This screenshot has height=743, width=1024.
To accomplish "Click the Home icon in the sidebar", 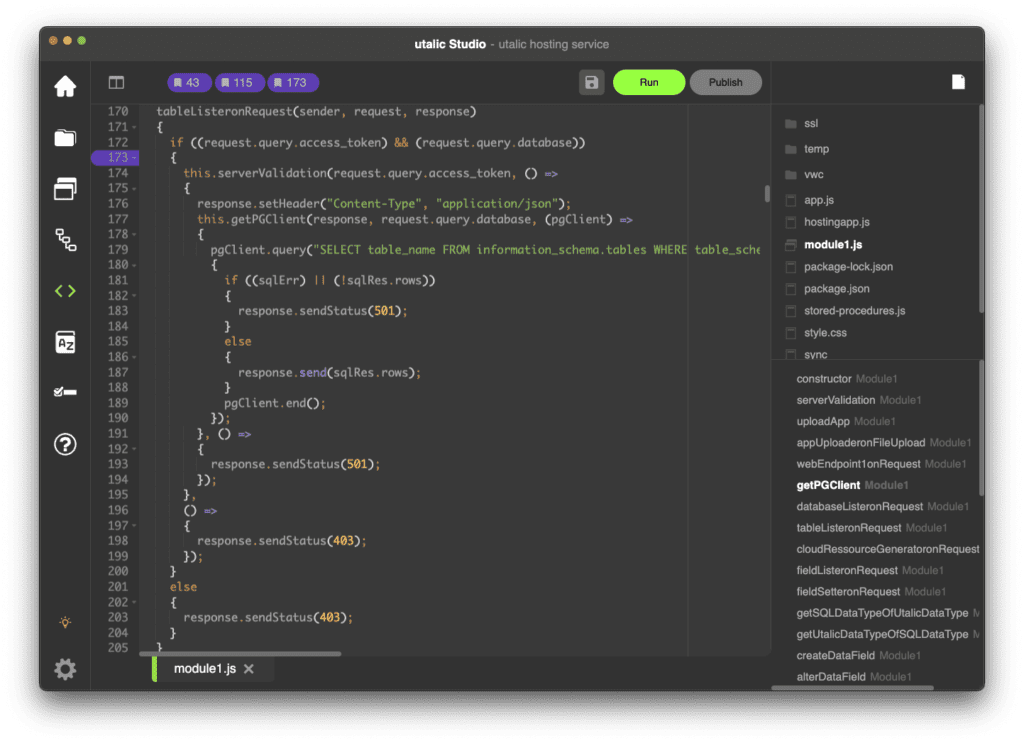I will click(65, 87).
